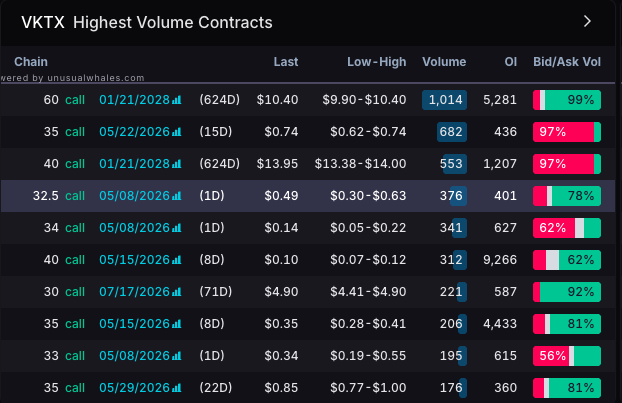The width and height of the screenshot is (622, 403).
Task: Open the 01/21/2028 expiry link for 40 call
Action: [x=134, y=164]
